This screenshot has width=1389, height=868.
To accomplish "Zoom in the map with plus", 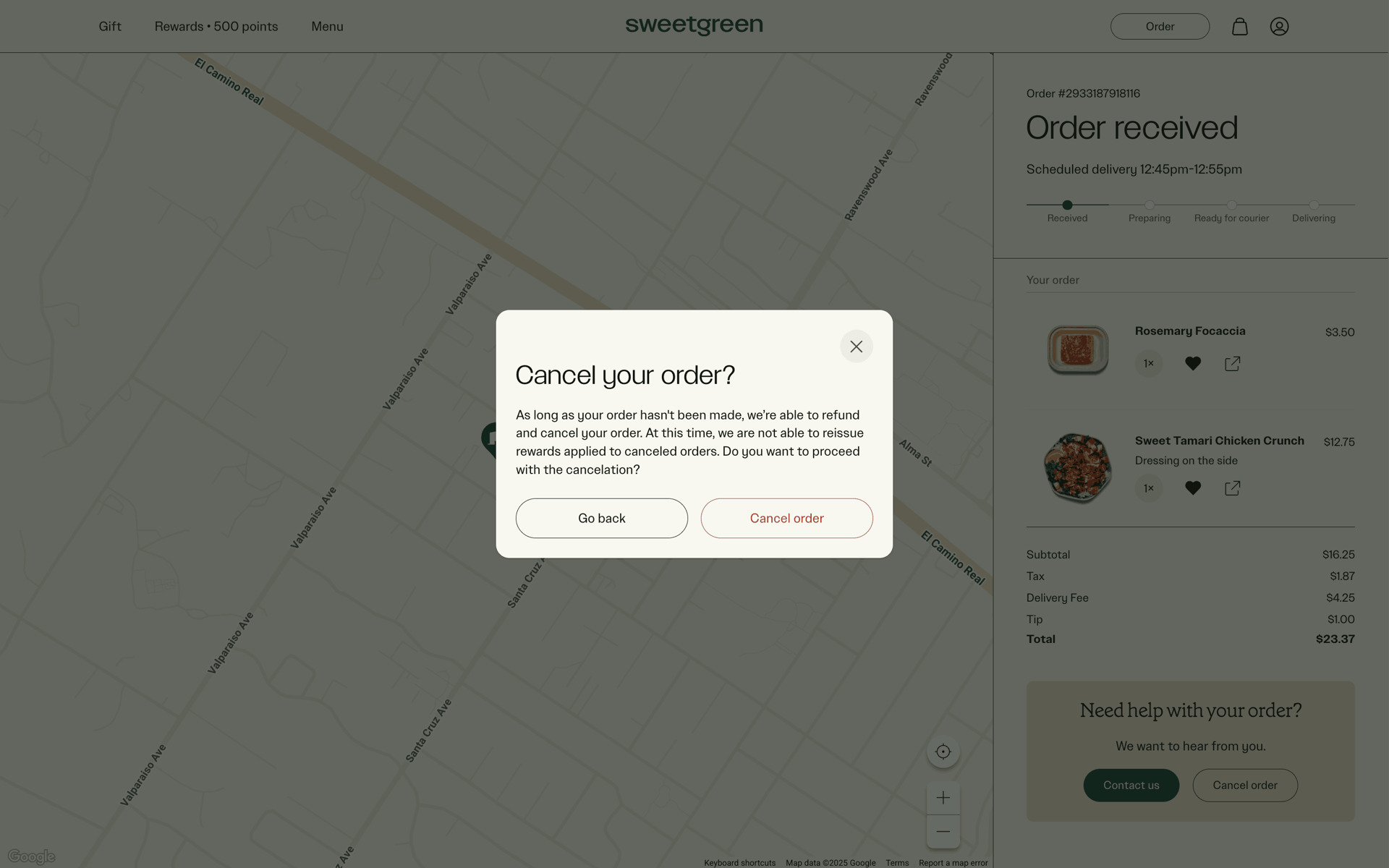I will click(x=943, y=798).
